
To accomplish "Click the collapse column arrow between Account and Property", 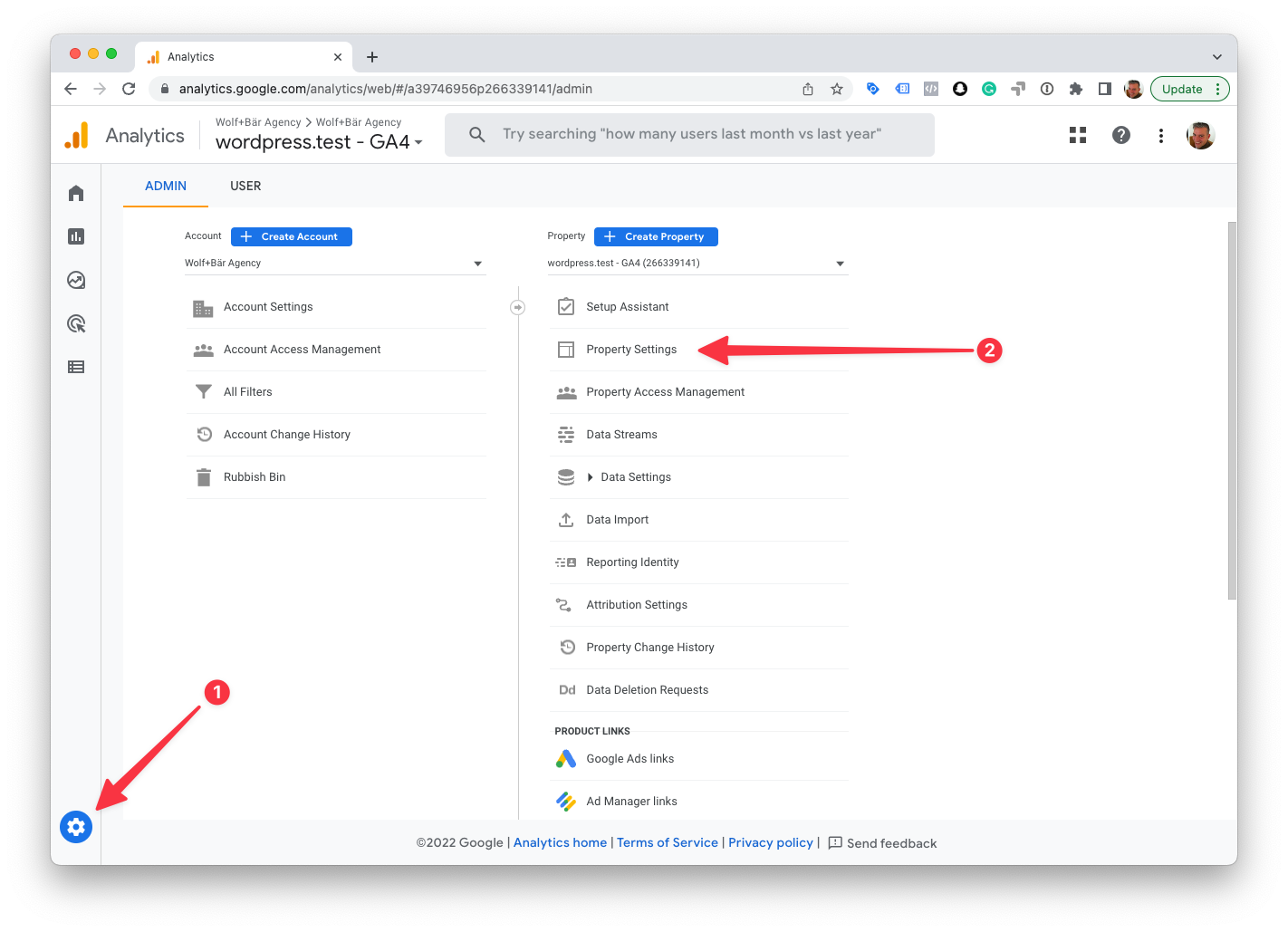I will point(517,307).
